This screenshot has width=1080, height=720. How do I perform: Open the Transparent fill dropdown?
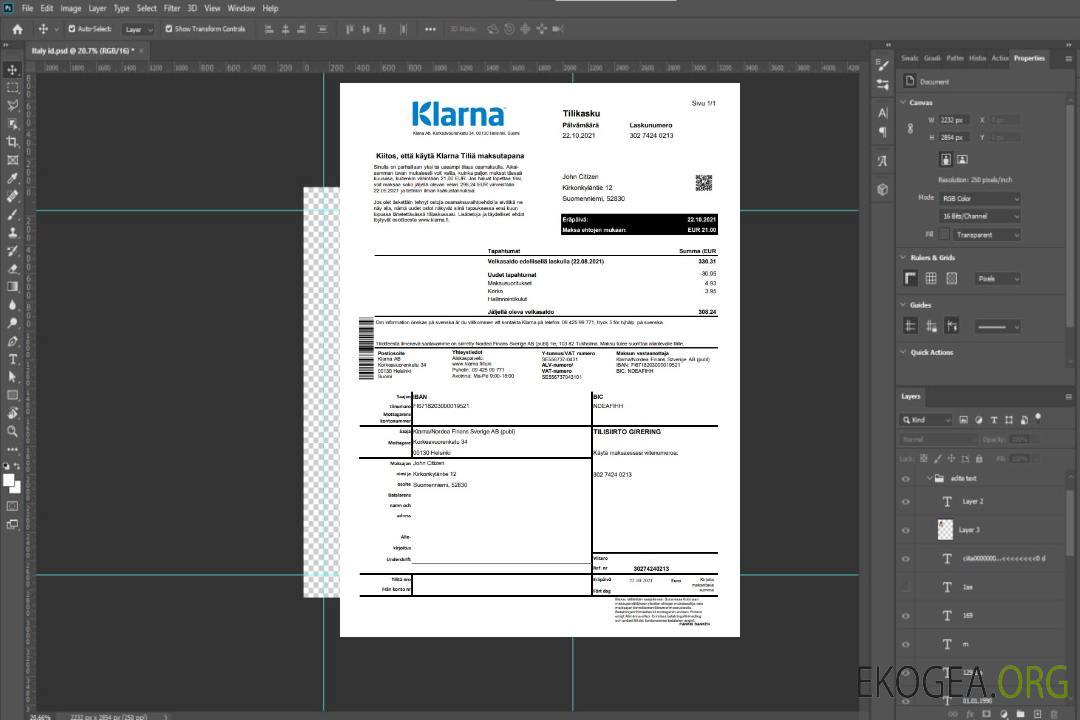pyautogui.click(x=987, y=235)
